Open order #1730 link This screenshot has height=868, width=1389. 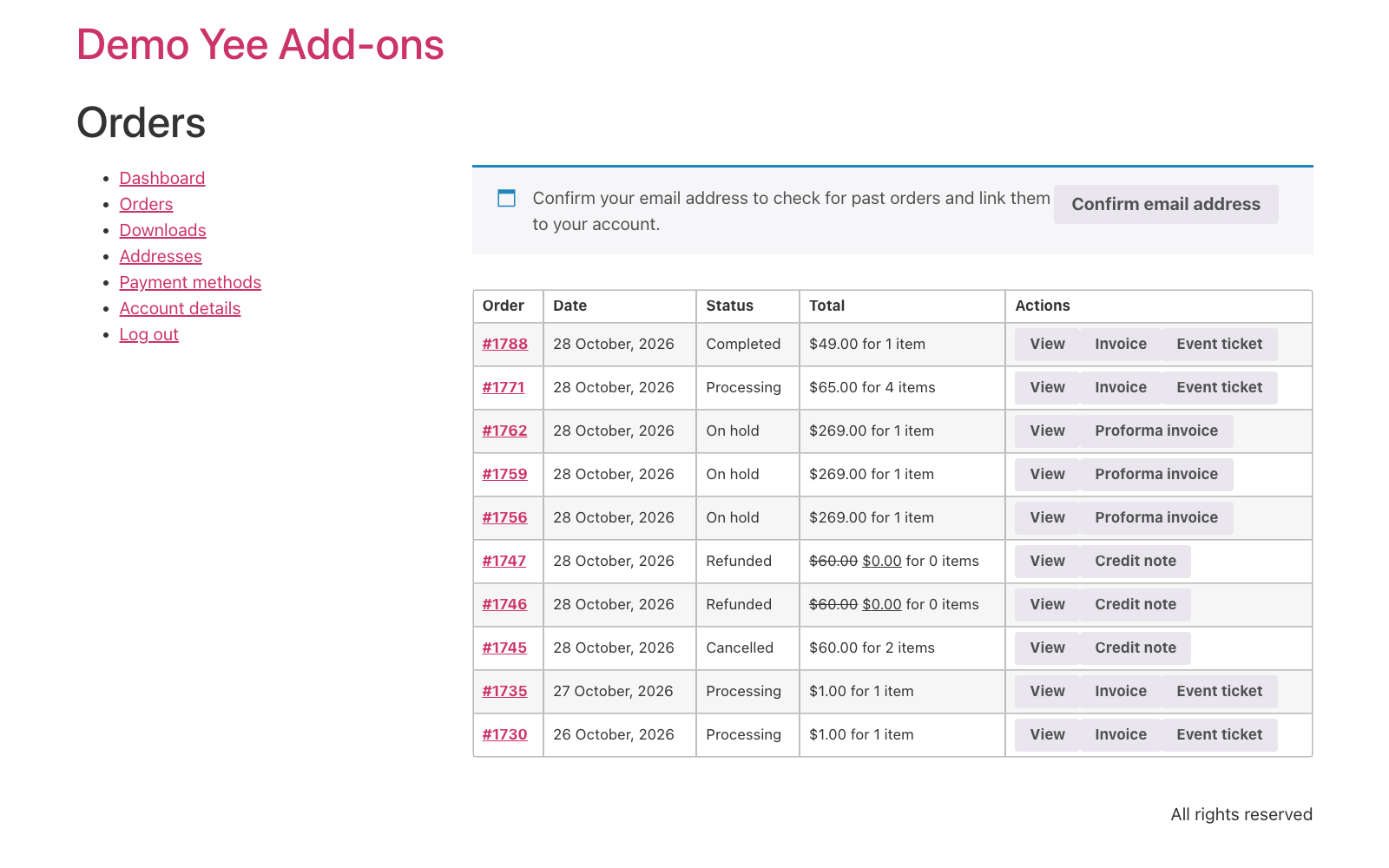pyautogui.click(x=504, y=734)
